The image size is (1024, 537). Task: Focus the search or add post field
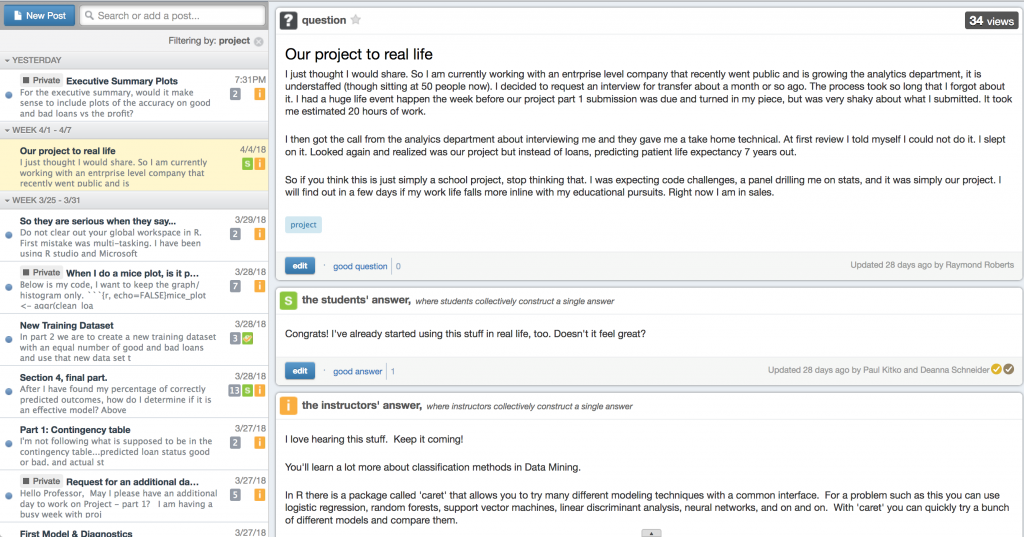(172, 15)
